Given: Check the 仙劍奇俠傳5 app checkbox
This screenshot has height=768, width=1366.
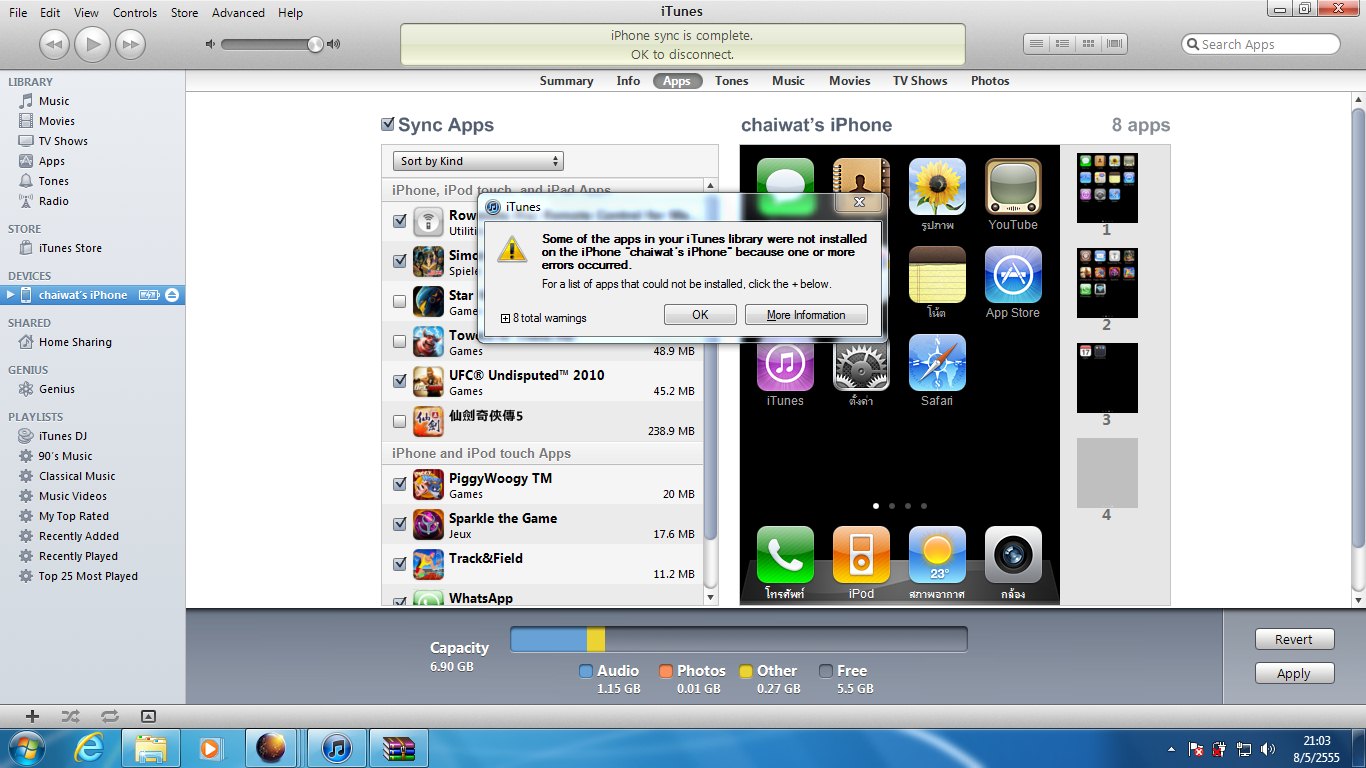Looking at the screenshot, I should click(400, 421).
